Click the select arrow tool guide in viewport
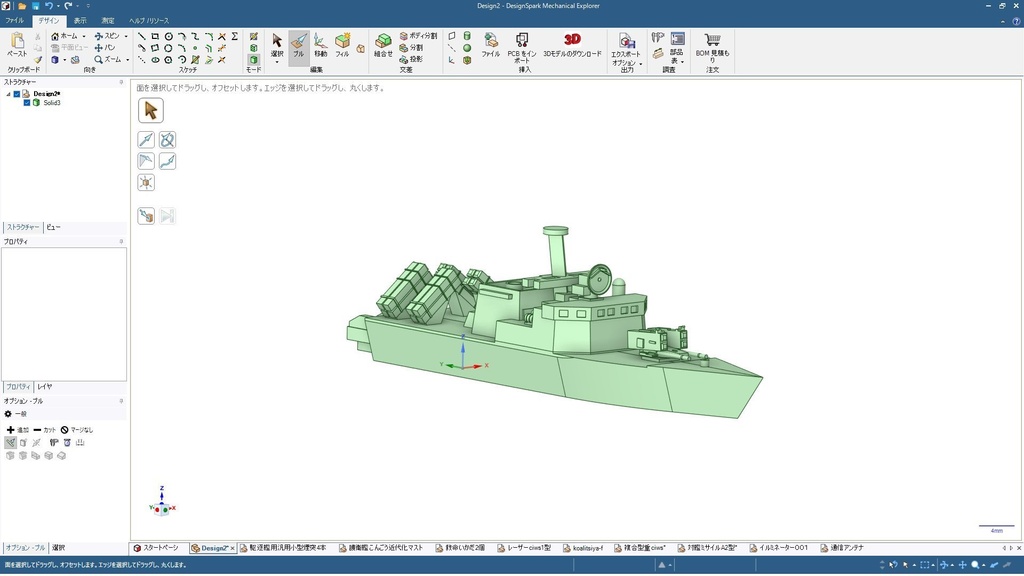This screenshot has height=576, width=1024. pos(150,110)
